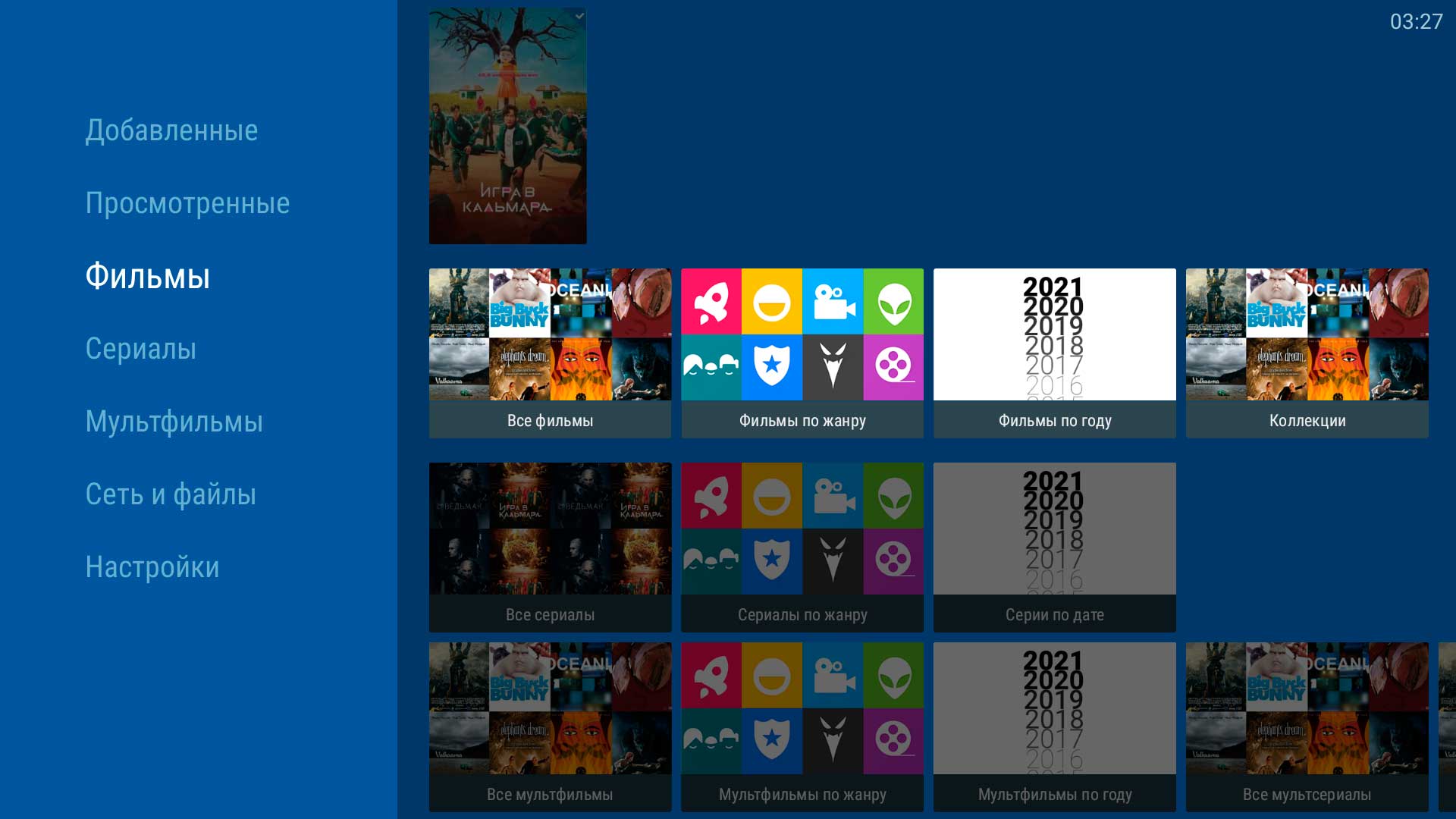The image size is (1456, 819).
Task: Open Серии по дате tile
Action: click(1054, 547)
